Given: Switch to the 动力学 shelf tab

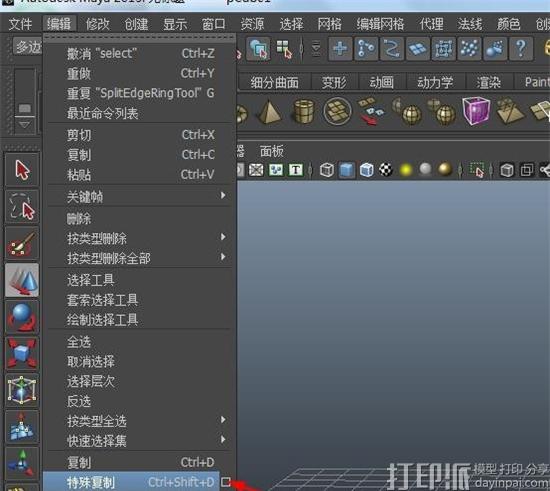Looking at the screenshot, I should pyautogui.click(x=435, y=82).
